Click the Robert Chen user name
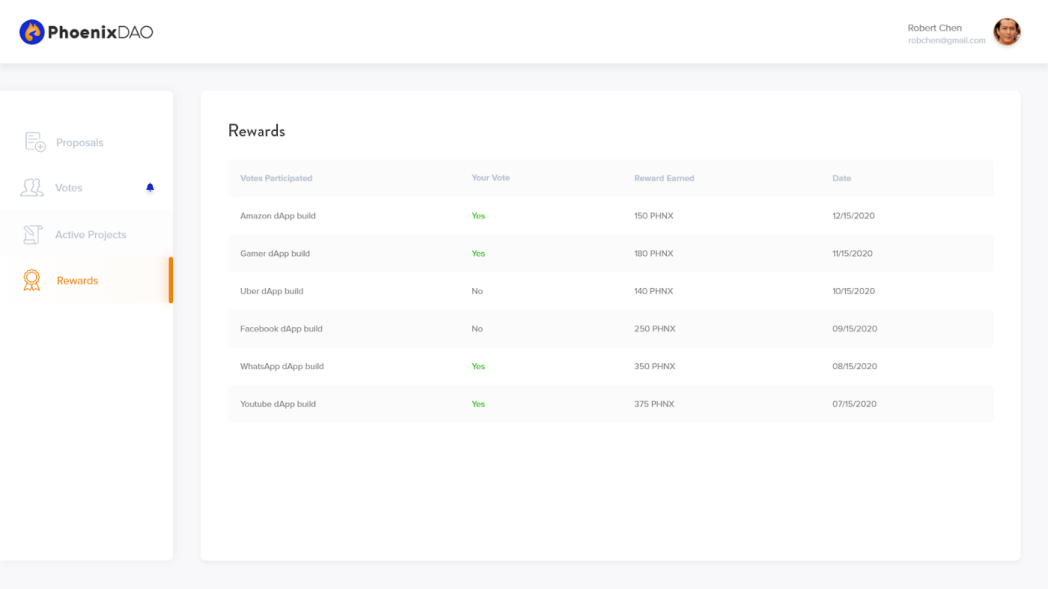Screen dimensions: 1048x589 coord(934,27)
